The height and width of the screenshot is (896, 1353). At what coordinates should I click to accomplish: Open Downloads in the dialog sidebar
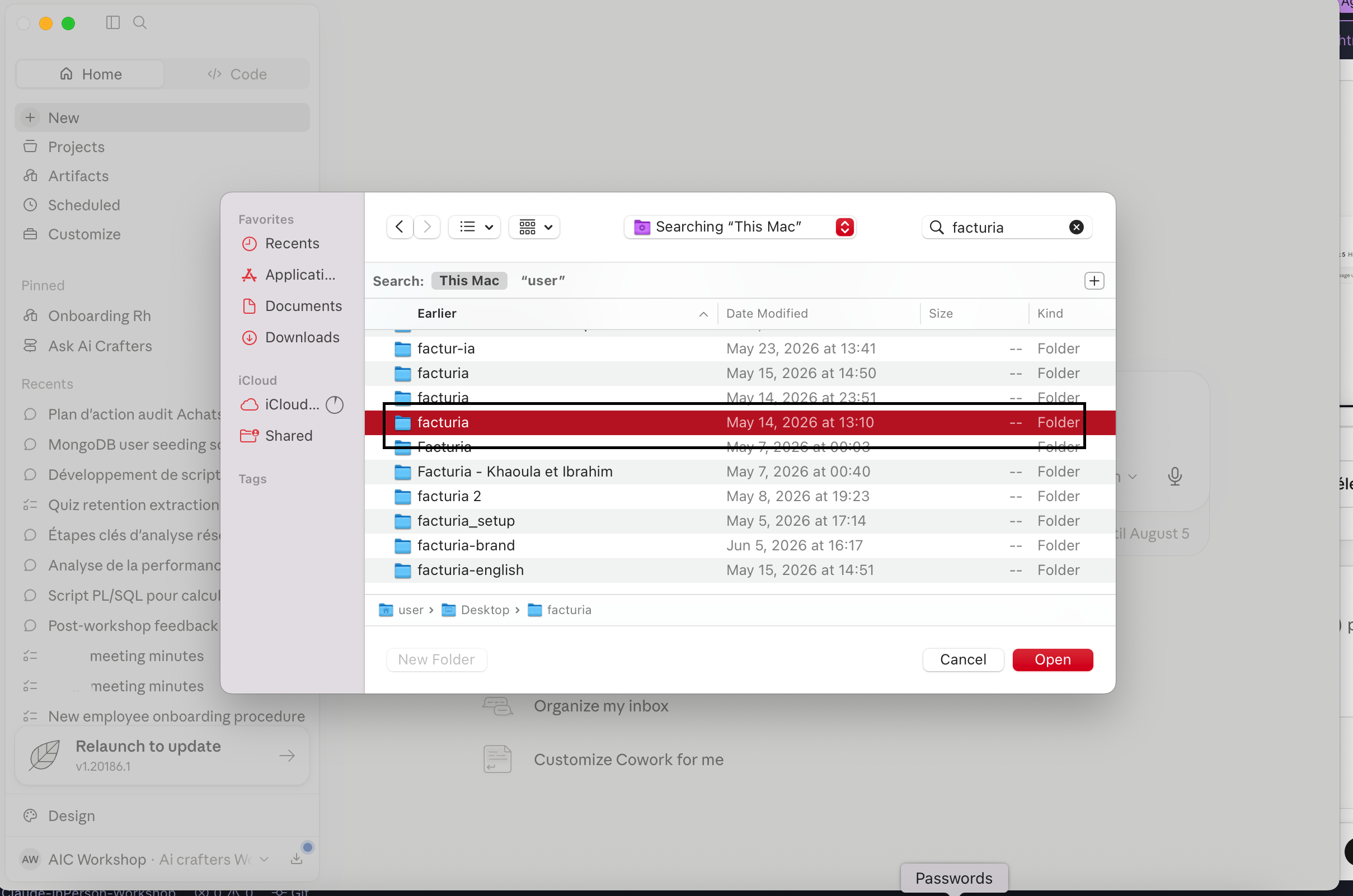[x=292, y=337]
